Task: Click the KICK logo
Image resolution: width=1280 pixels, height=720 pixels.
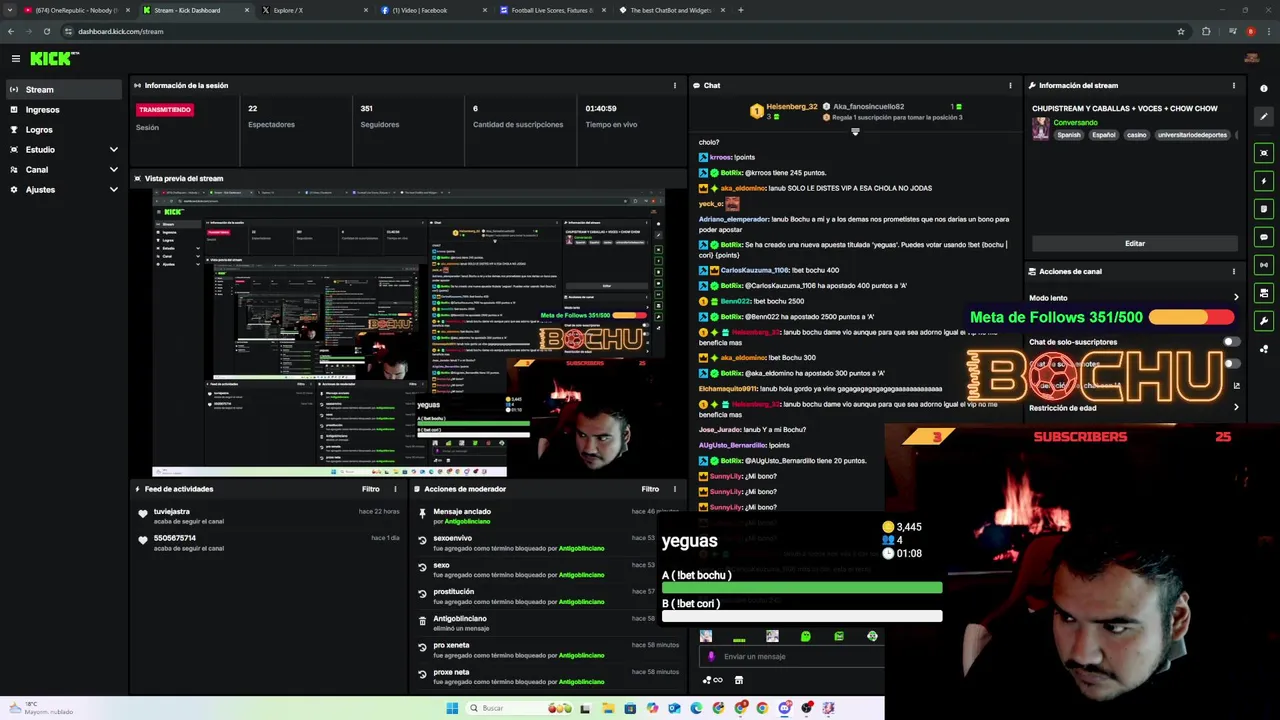Action: coord(50,59)
